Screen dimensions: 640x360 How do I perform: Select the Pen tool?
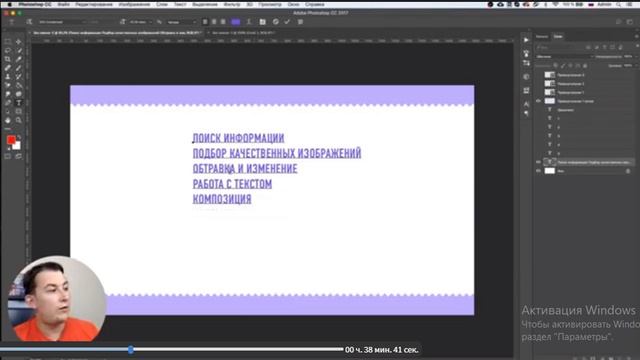point(8,103)
